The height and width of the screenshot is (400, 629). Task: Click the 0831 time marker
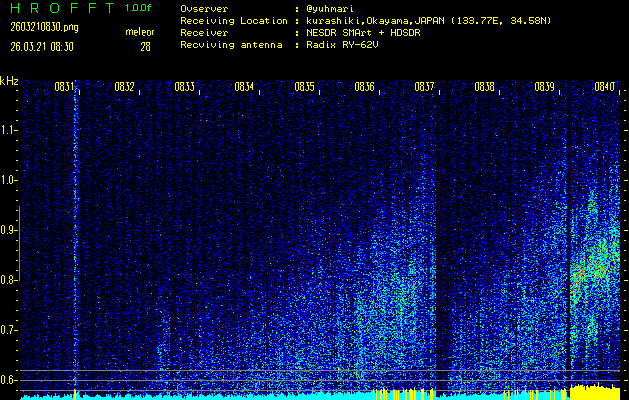[64, 87]
